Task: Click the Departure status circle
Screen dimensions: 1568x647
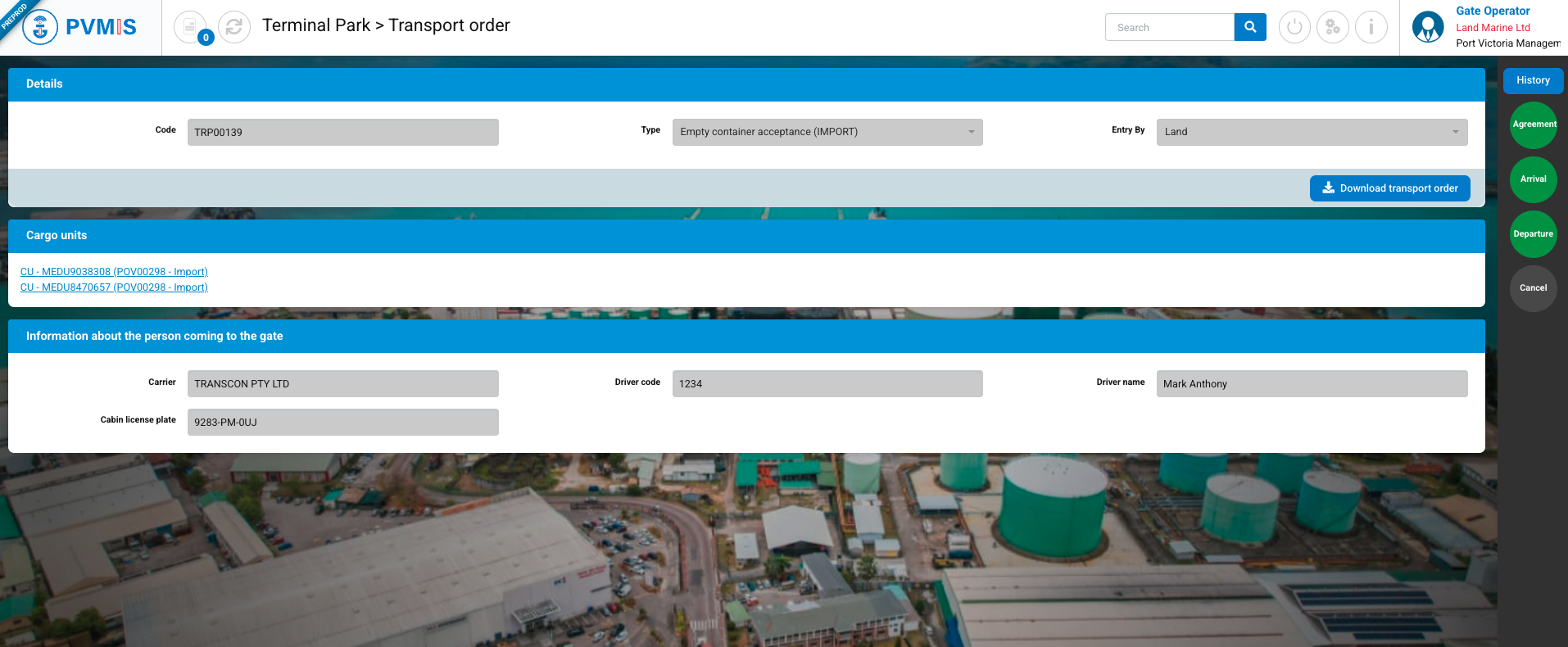Action: [x=1534, y=234]
